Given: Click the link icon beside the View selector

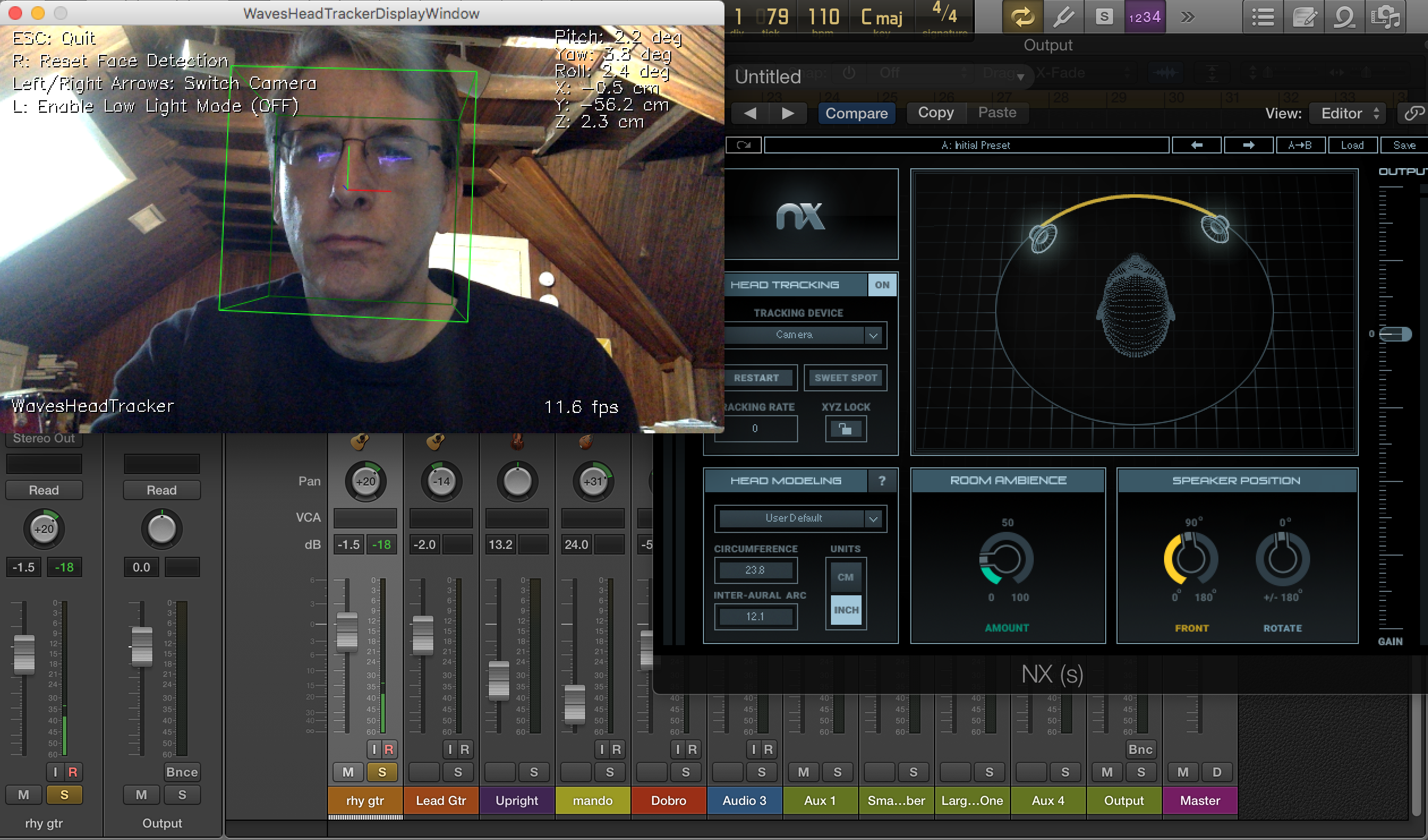Looking at the screenshot, I should pyautogui.click(x=1414, y=113).
